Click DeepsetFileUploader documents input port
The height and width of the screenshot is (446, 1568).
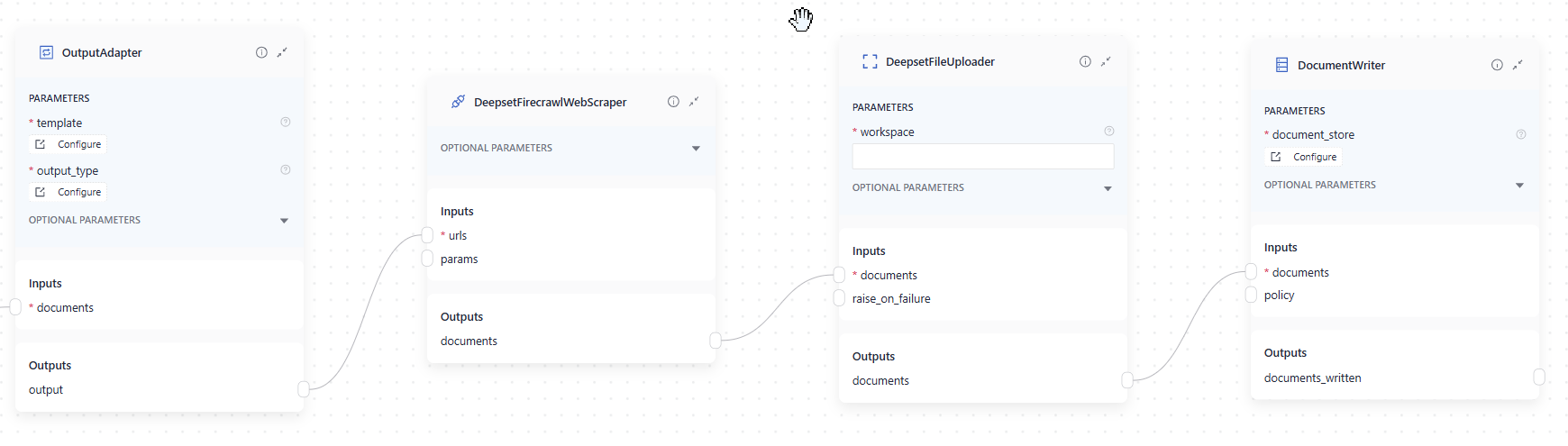pyautogui.click(x=839, y=275)
